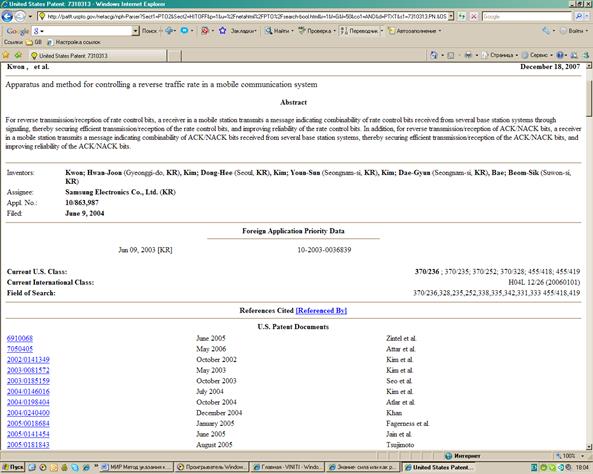The image size is (593, 474).
Task: Open the Referenced By link
Action: click(321, 311)
